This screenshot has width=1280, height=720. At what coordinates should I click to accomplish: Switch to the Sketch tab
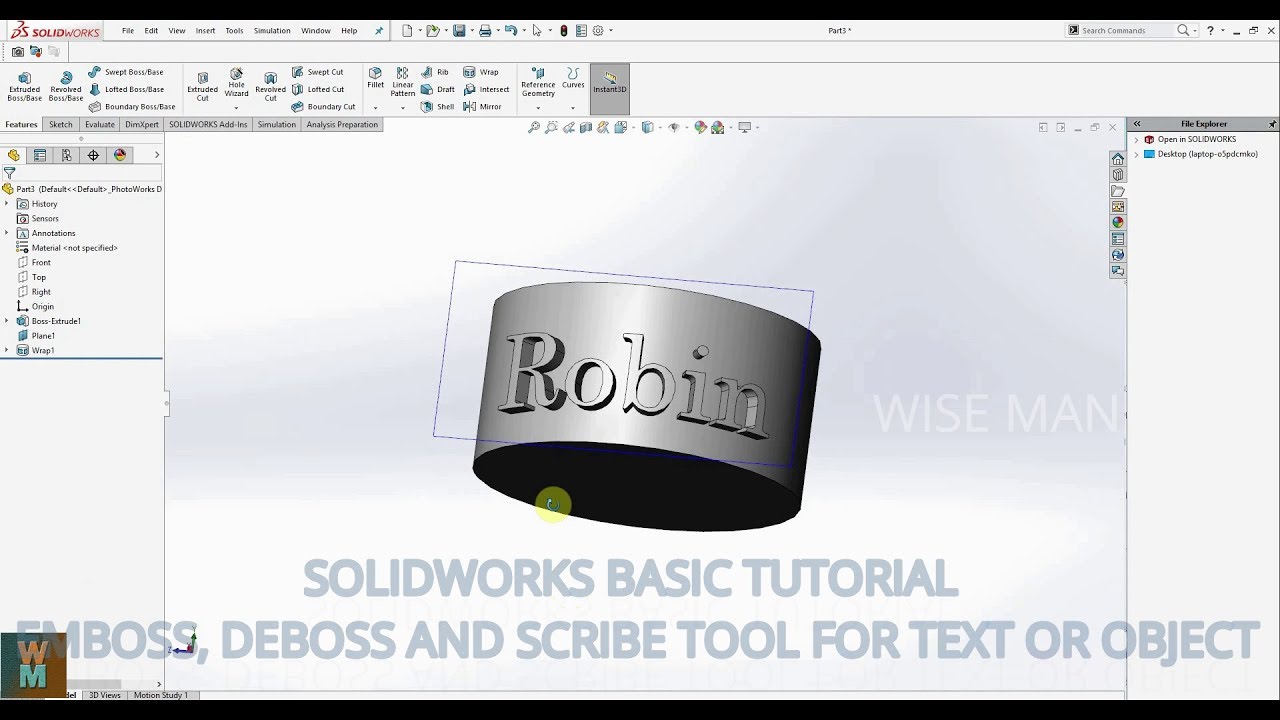click(61, 125)
